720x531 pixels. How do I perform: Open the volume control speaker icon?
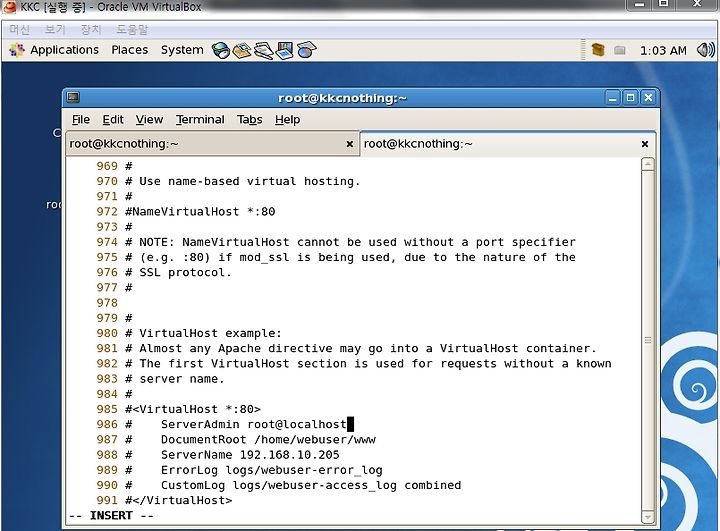[x=705, y=50]
